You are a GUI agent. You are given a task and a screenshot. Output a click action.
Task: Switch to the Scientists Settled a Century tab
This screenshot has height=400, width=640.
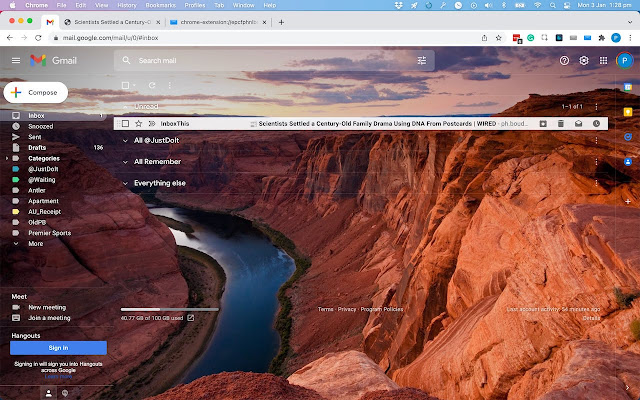(112, 22)
